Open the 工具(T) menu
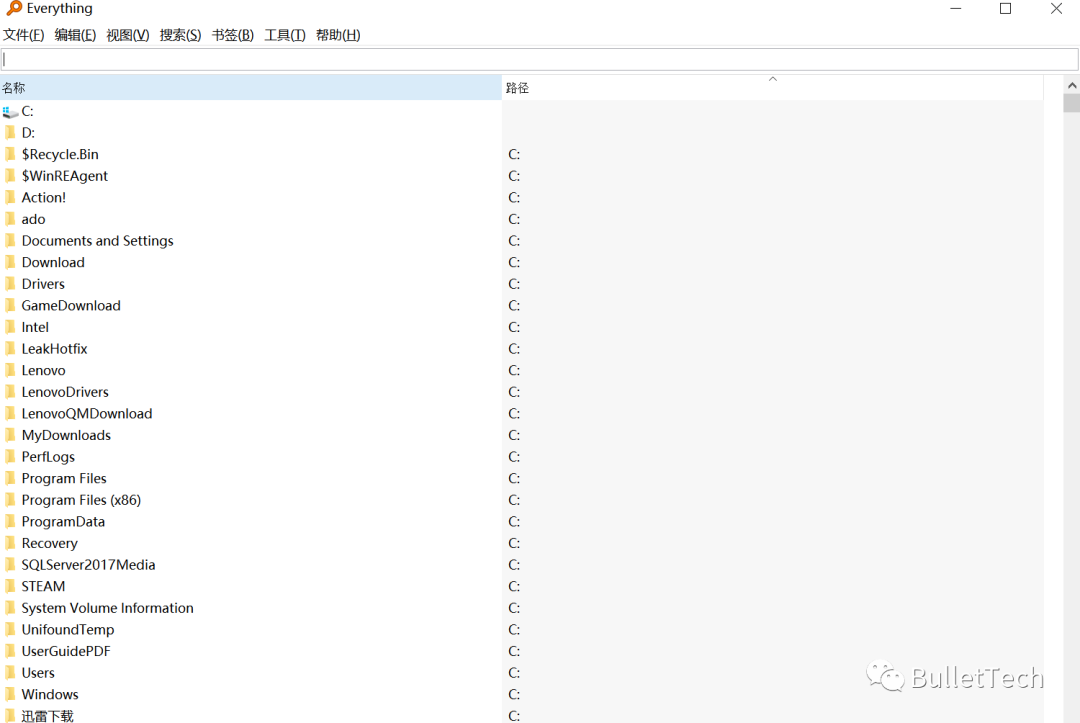Viewport: 1080px width, 723px height. pyautogui.click(x=285, y=35)
